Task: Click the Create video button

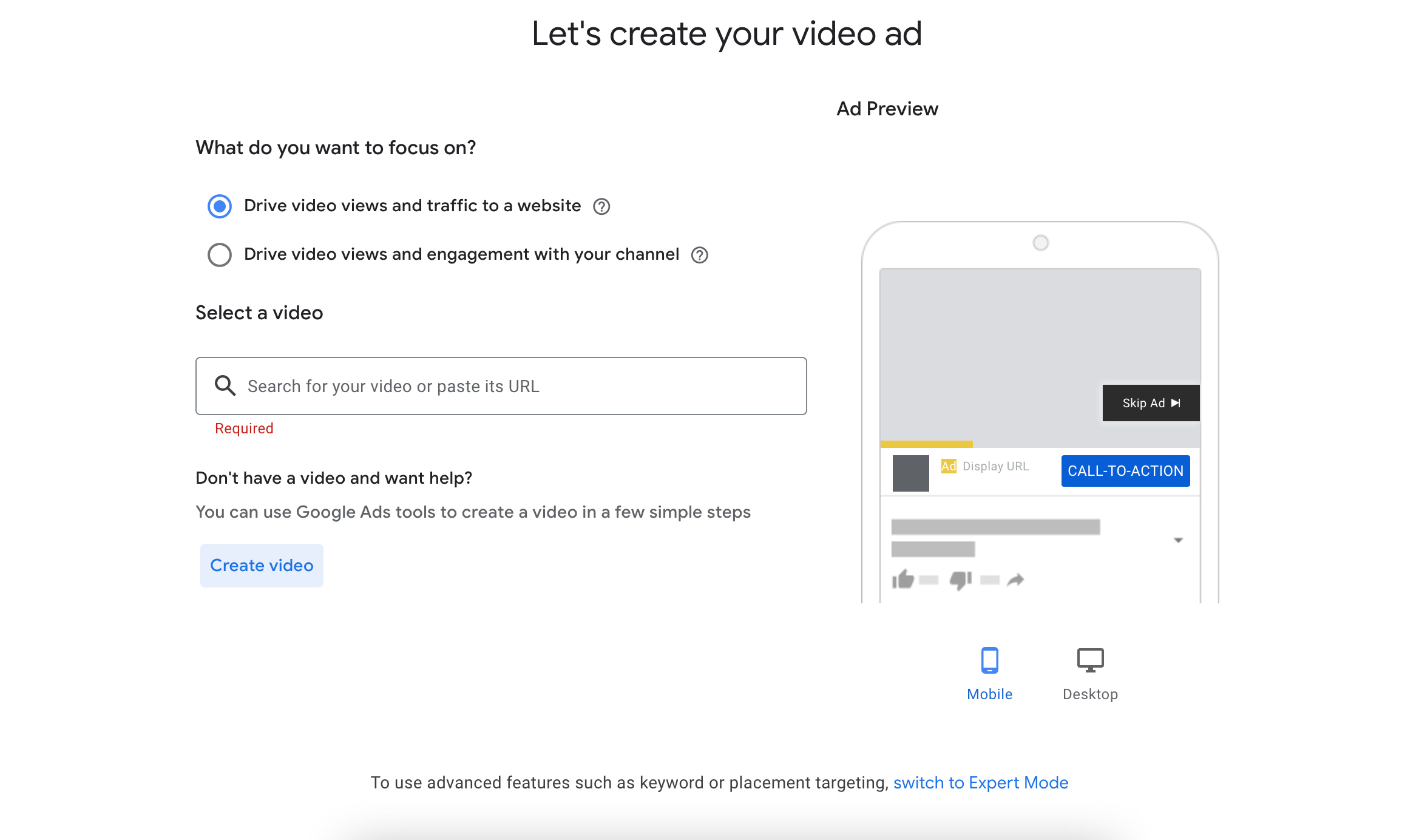Action: click(x=261, y=565)
